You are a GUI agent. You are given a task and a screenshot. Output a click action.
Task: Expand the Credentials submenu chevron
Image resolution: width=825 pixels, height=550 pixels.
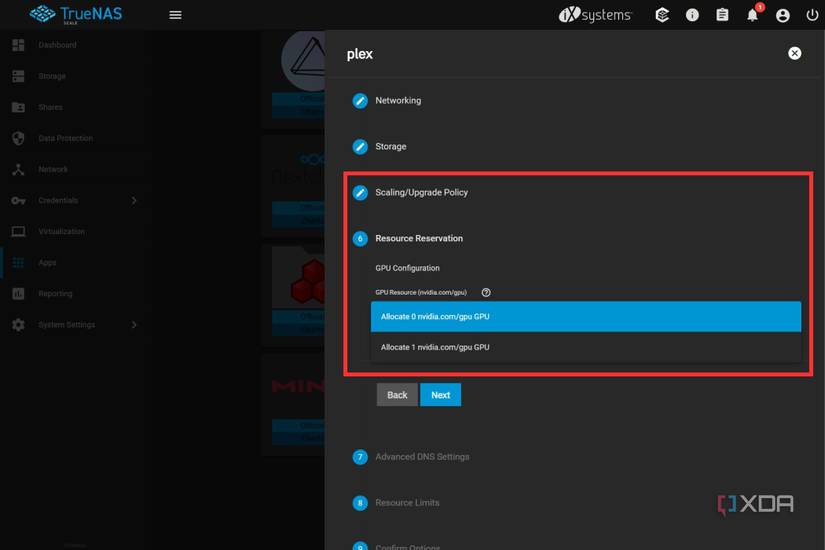(x=134, y=201)
